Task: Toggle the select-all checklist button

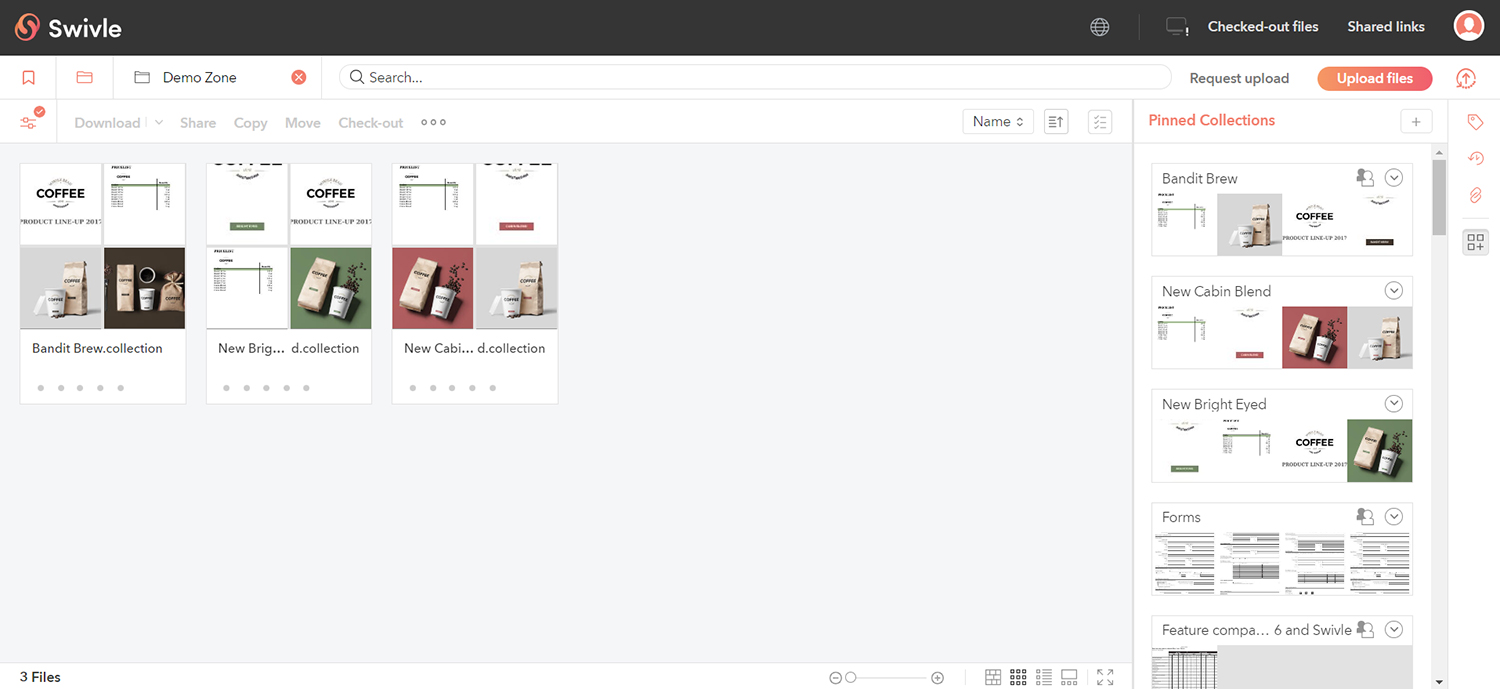Action: (x=1100, y=122)
